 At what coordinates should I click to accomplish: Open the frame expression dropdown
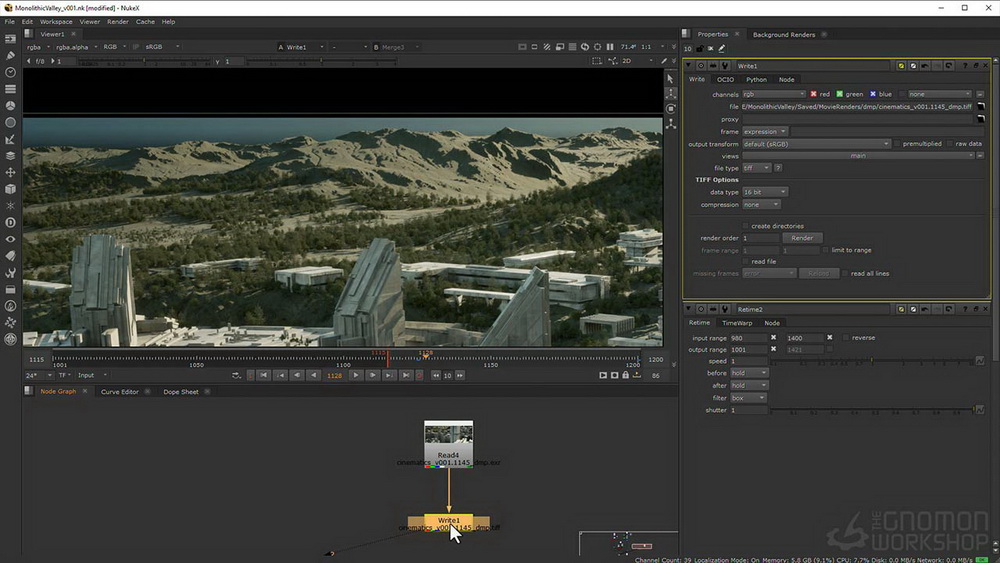[x=764, y=131]
